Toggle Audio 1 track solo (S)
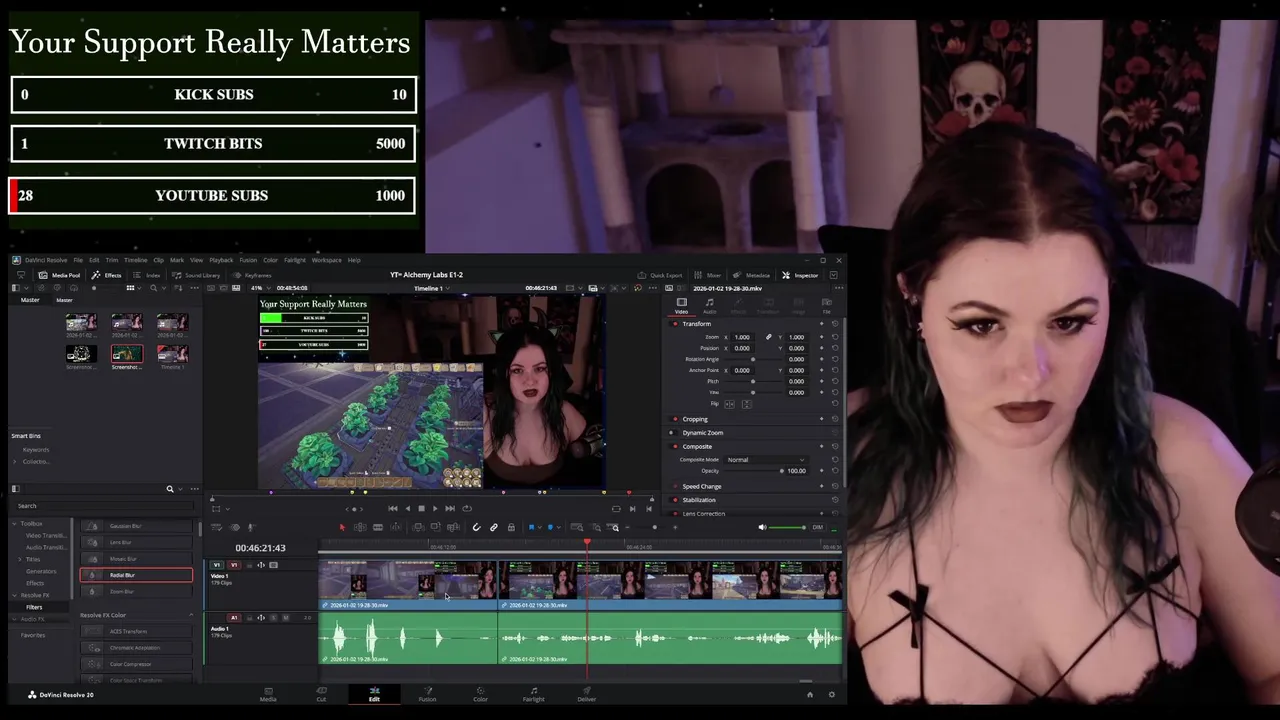The image size is (1280, 720). [x=274, y=618]
